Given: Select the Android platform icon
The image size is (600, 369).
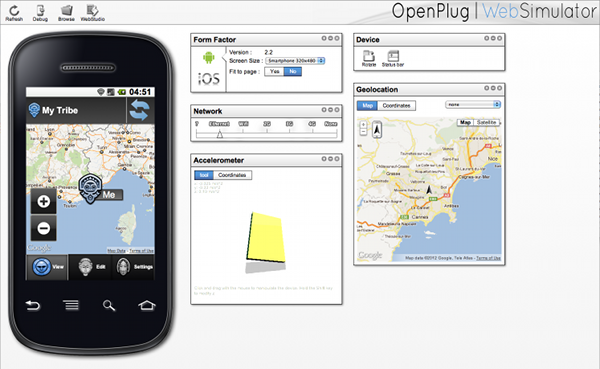Looking at the screenshot, I should click(209, 58).
